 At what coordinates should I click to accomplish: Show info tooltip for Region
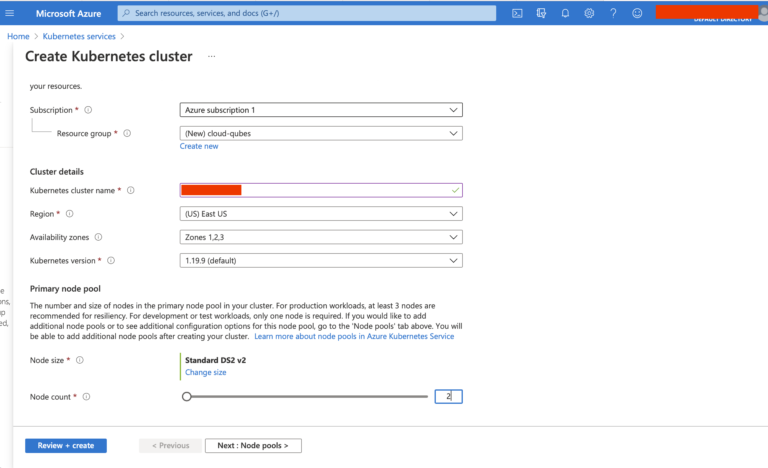70,214
